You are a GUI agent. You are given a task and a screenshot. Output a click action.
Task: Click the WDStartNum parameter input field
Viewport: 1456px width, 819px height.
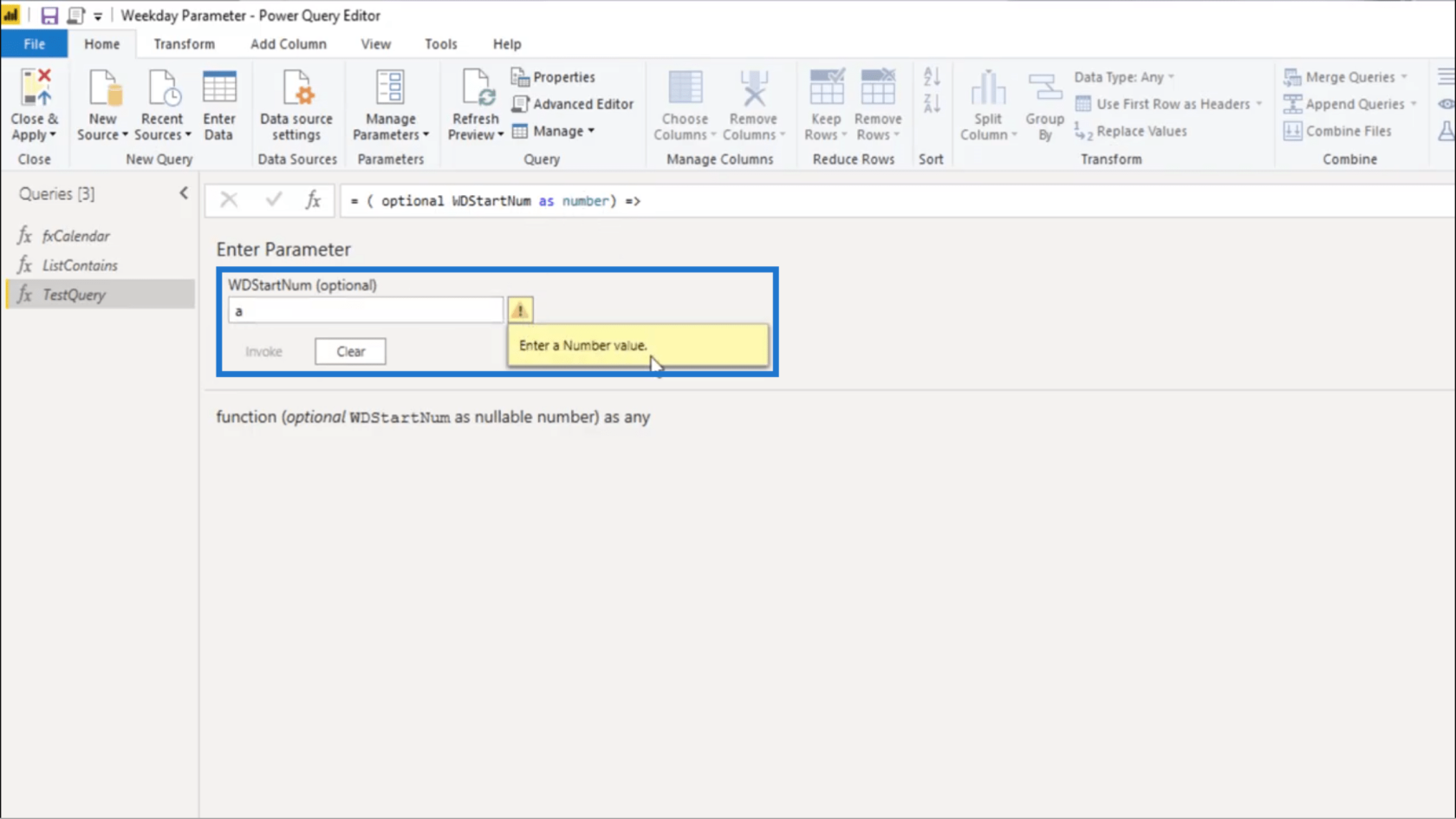coord(365,310)
